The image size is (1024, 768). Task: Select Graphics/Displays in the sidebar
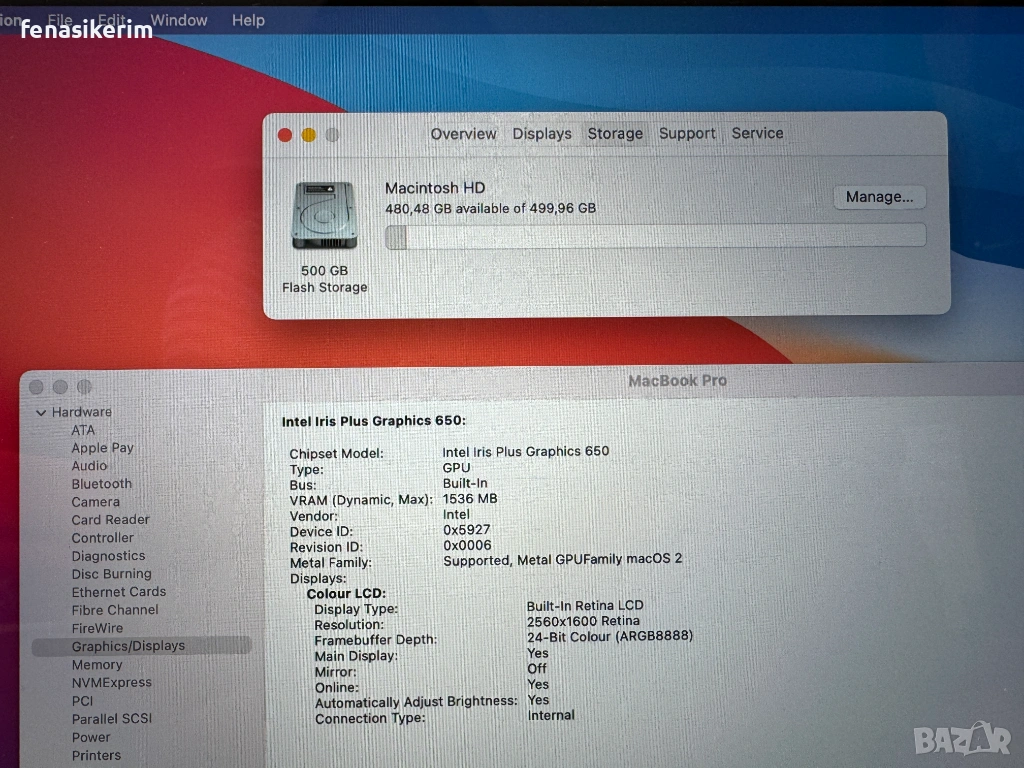click(128, 646)
